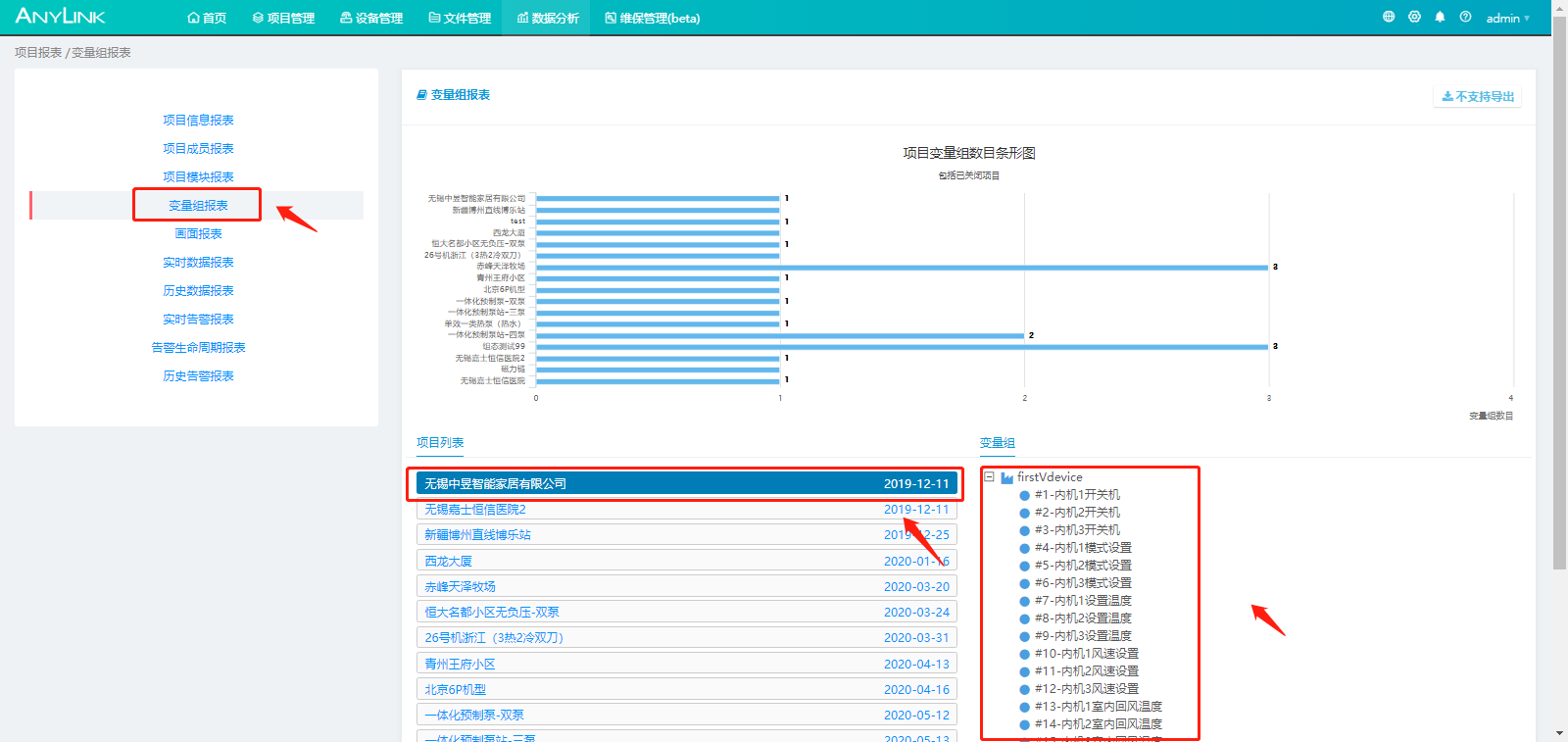Select variable #12-内机3风速设置
Screen dimensions: 1568x742
(1087, 689)
